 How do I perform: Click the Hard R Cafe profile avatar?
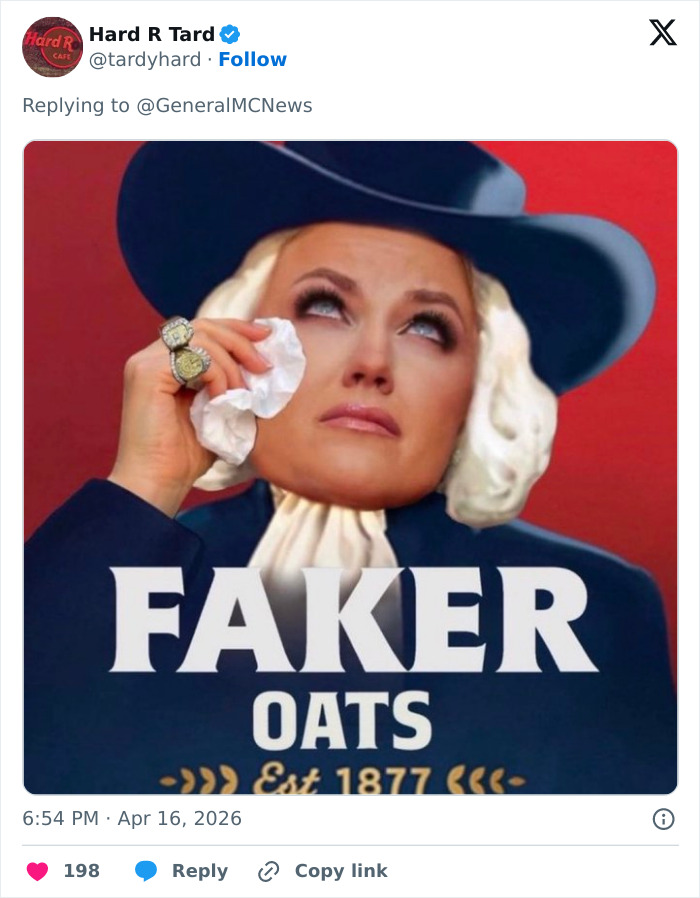click(52, 46)
